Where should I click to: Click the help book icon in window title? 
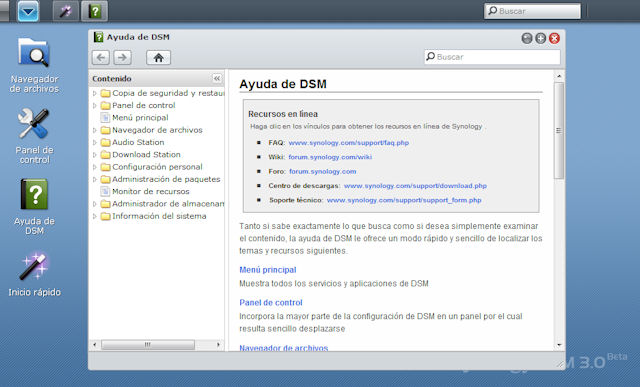pyautogui.click(x=98, y=37)
